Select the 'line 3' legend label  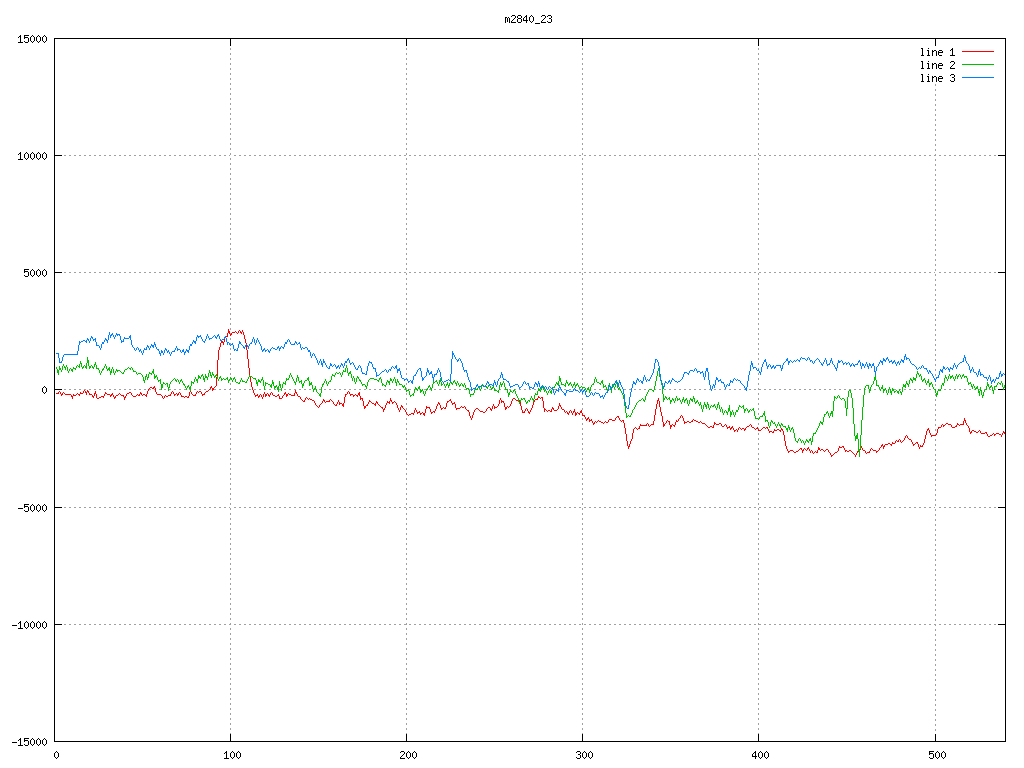coord(937,78)
